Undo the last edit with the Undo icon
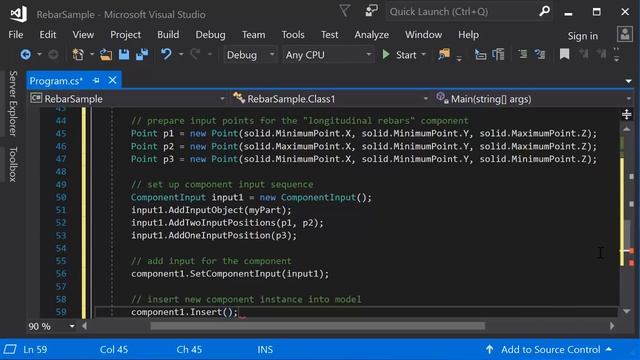The height and width of the screenshot is (360, 640). 166,54
